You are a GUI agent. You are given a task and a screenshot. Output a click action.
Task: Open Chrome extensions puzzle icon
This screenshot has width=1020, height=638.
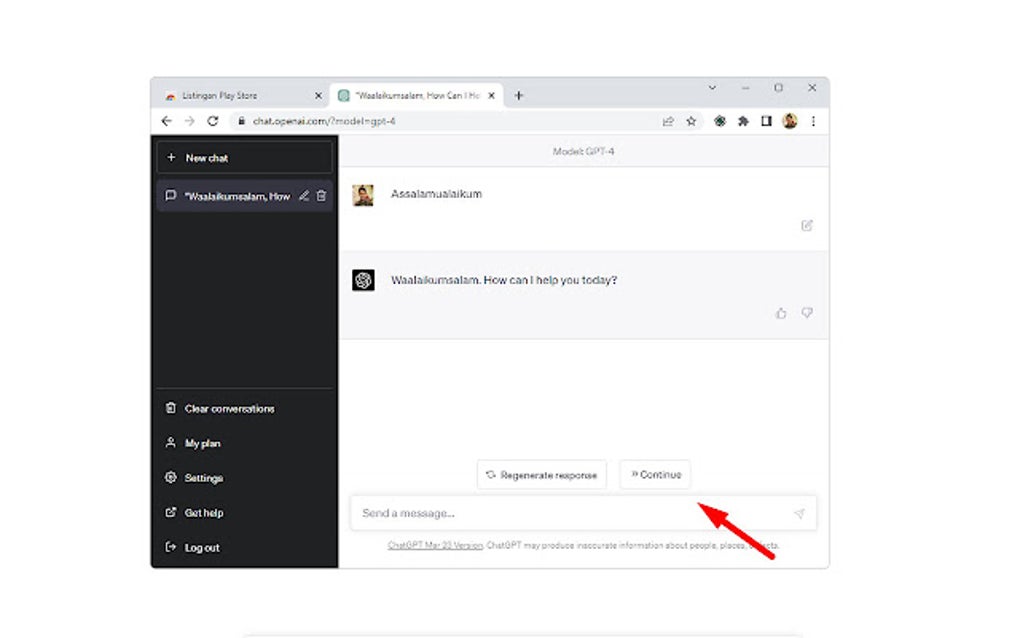pos(744,121)
